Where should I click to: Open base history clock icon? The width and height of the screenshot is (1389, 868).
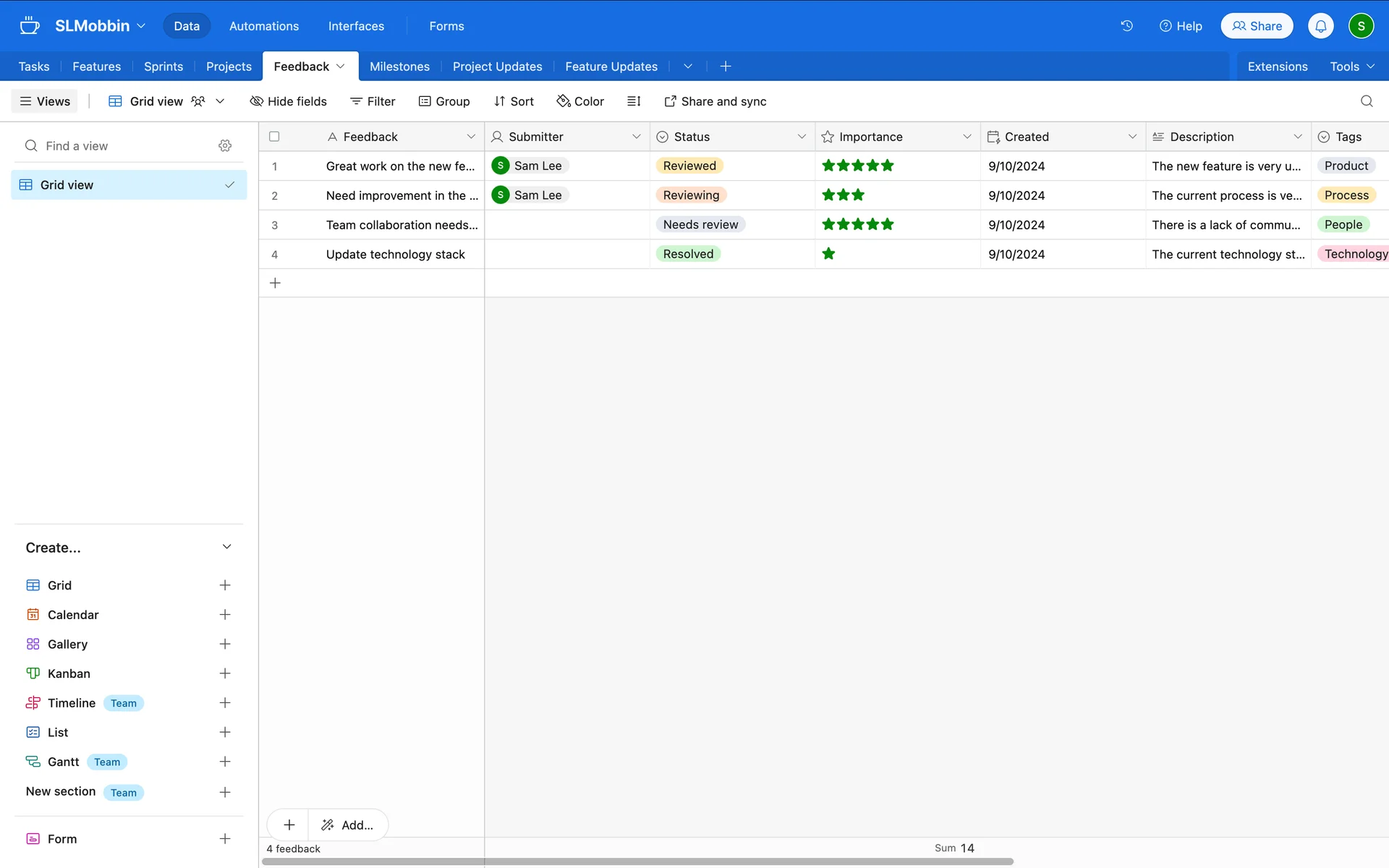(1126, 26)
